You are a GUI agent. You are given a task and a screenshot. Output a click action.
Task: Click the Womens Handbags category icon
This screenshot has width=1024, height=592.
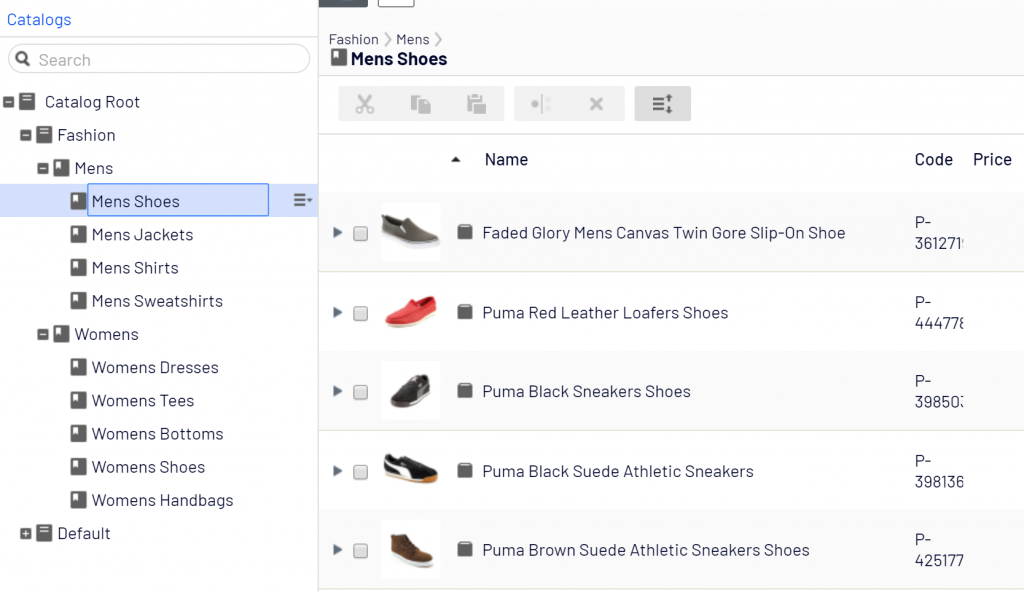coord(78,500)
